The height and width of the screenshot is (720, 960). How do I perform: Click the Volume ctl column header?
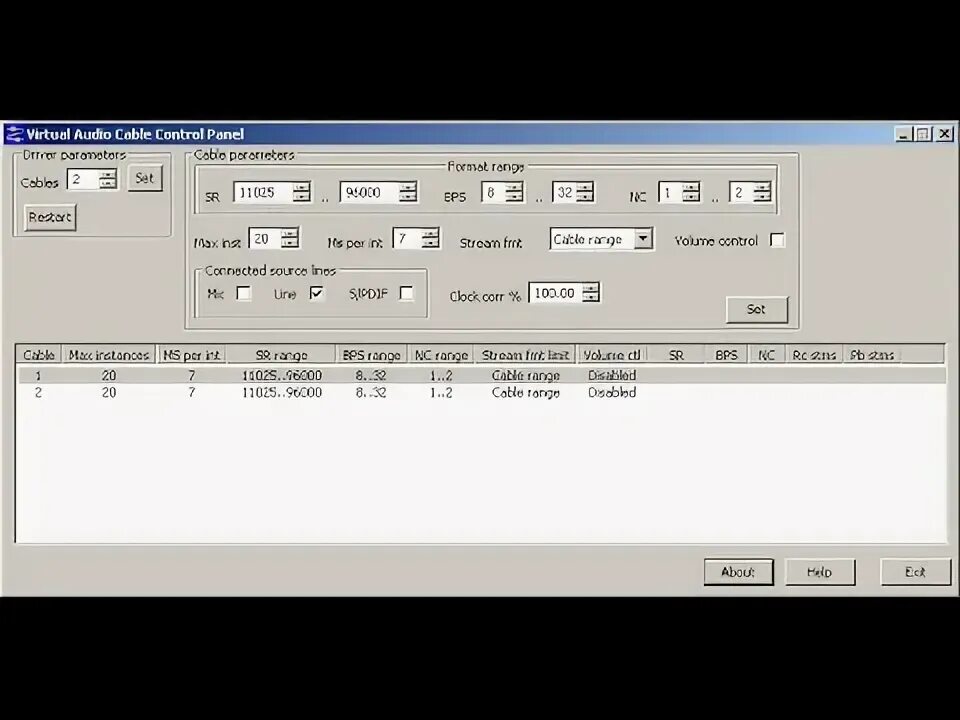pos(612,355)
